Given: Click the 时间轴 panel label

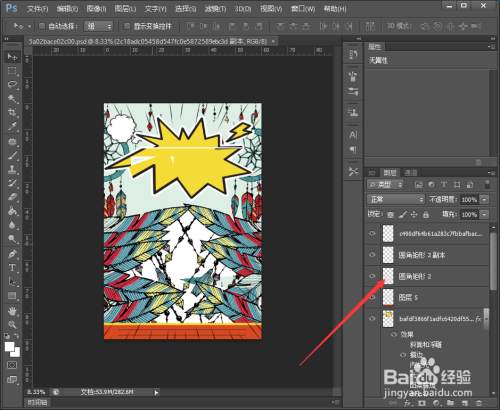Looking at the screenshot, I should [37, 402].
